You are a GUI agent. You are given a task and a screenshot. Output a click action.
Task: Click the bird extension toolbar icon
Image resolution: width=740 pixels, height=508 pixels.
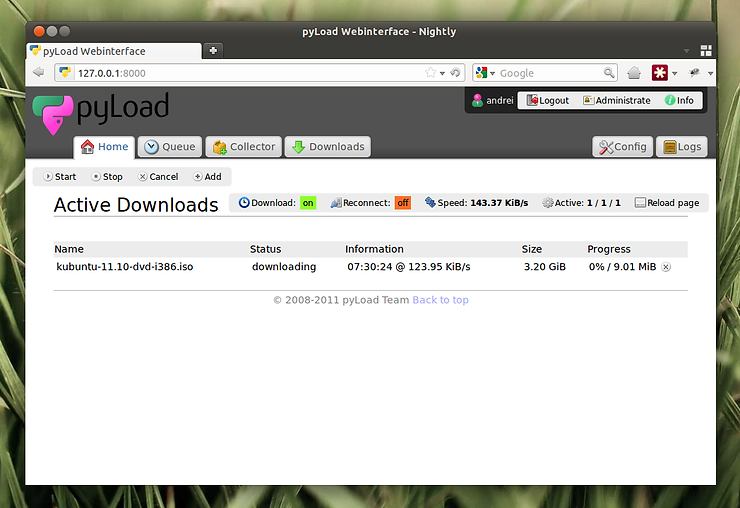(694, 72)
